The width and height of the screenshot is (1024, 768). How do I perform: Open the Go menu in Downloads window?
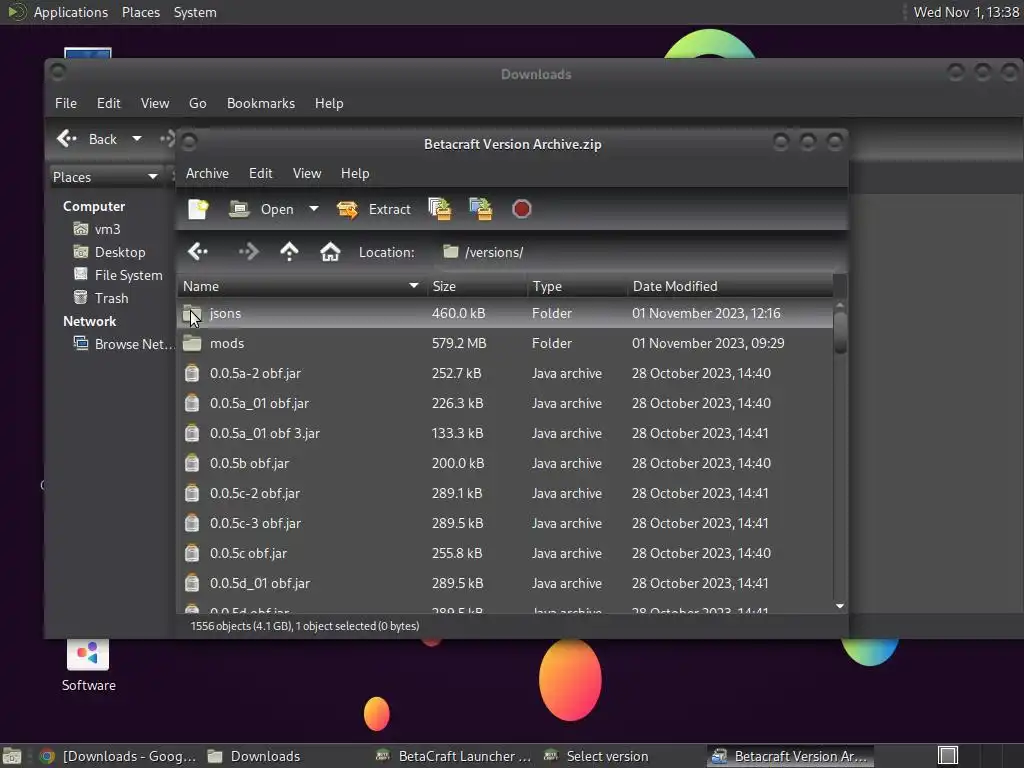pyautogui.click(x=197, y=103)
